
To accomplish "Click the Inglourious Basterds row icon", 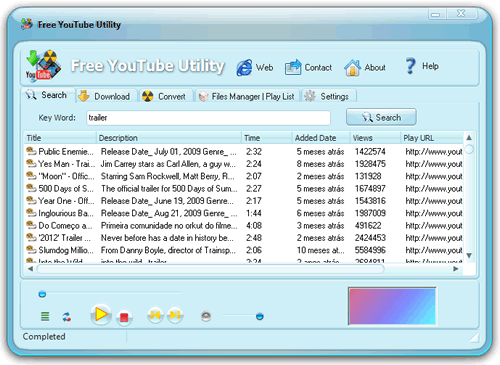I will 31,213.
